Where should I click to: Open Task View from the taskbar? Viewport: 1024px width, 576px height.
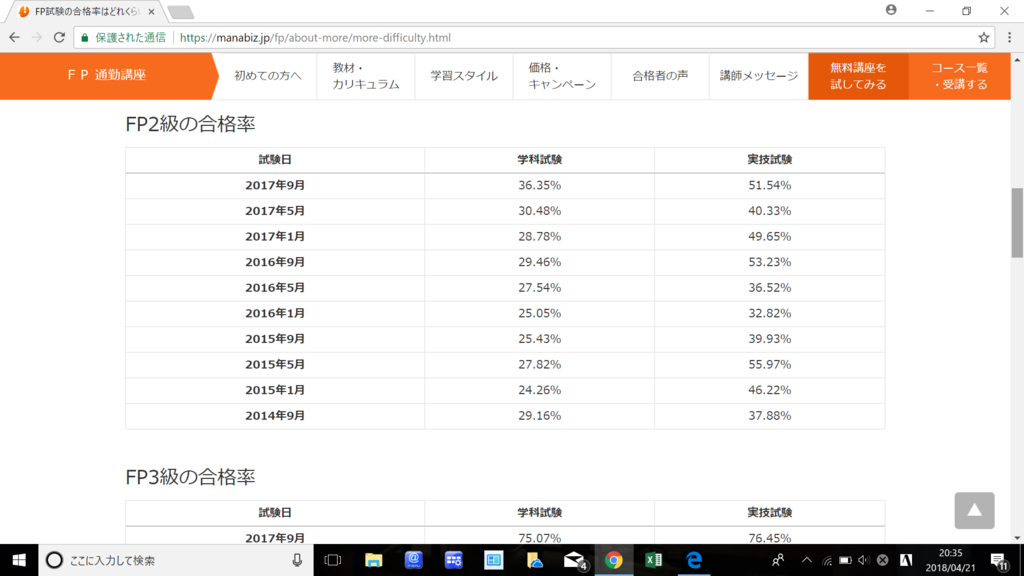(x=333, y=560)
